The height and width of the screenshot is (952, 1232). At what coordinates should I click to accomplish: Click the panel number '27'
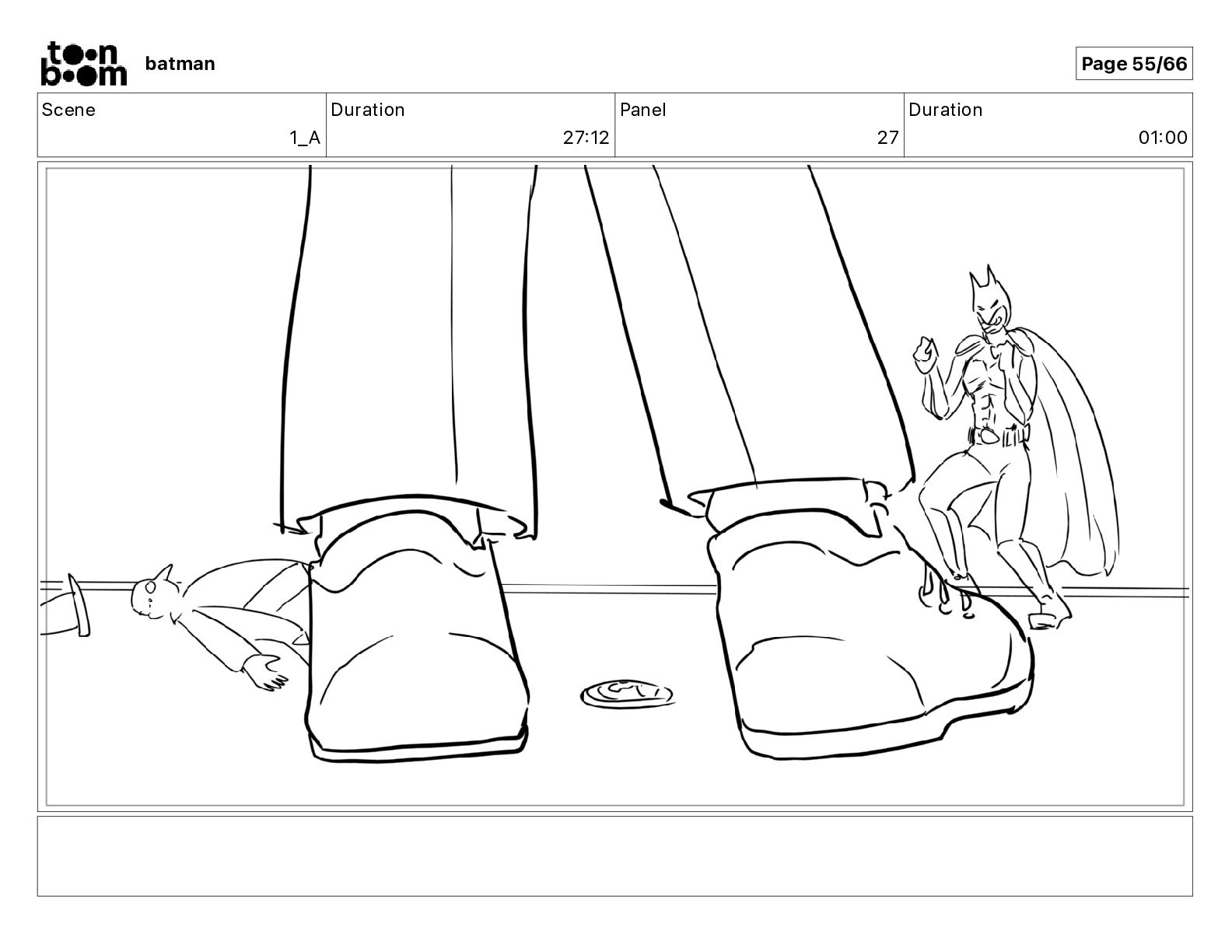tap(887, 138)
